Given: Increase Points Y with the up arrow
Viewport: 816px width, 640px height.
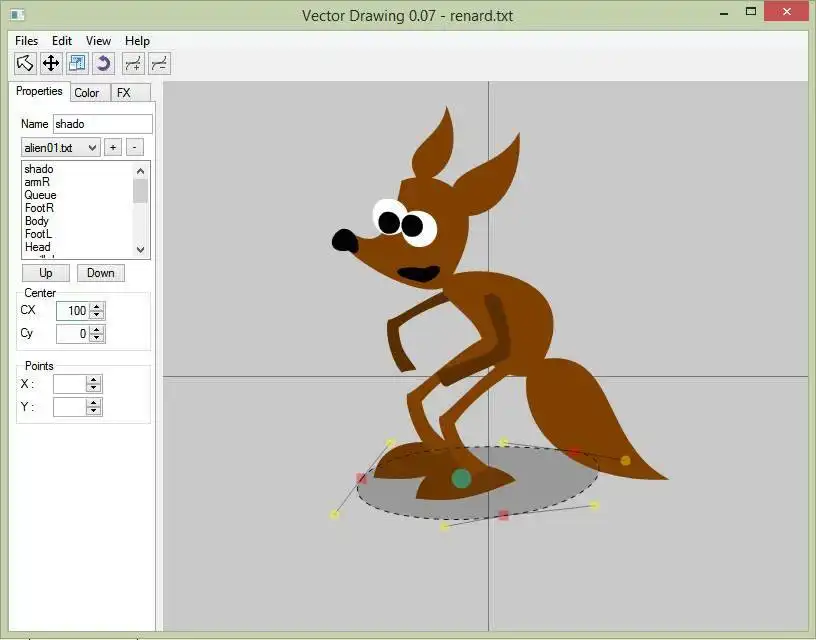Looking at the screenshot, I should [94, 403].
